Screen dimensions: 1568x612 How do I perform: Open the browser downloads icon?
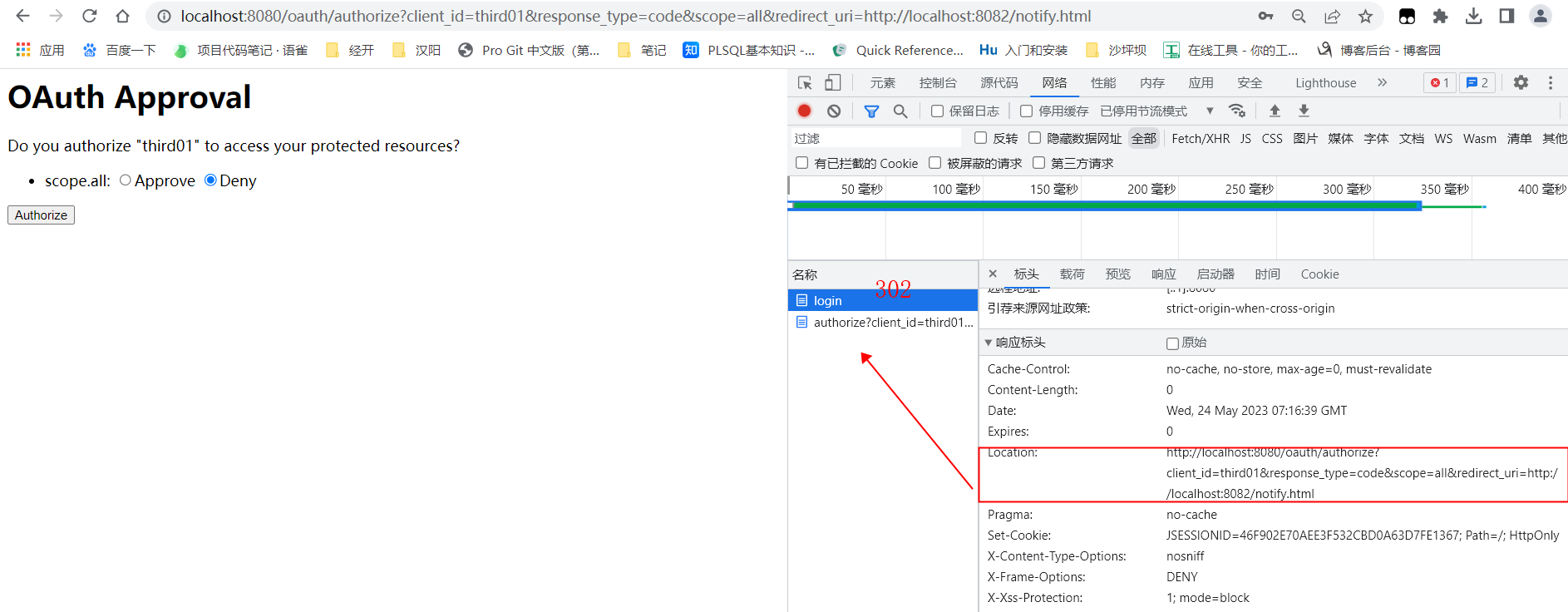pos(1473,16)
